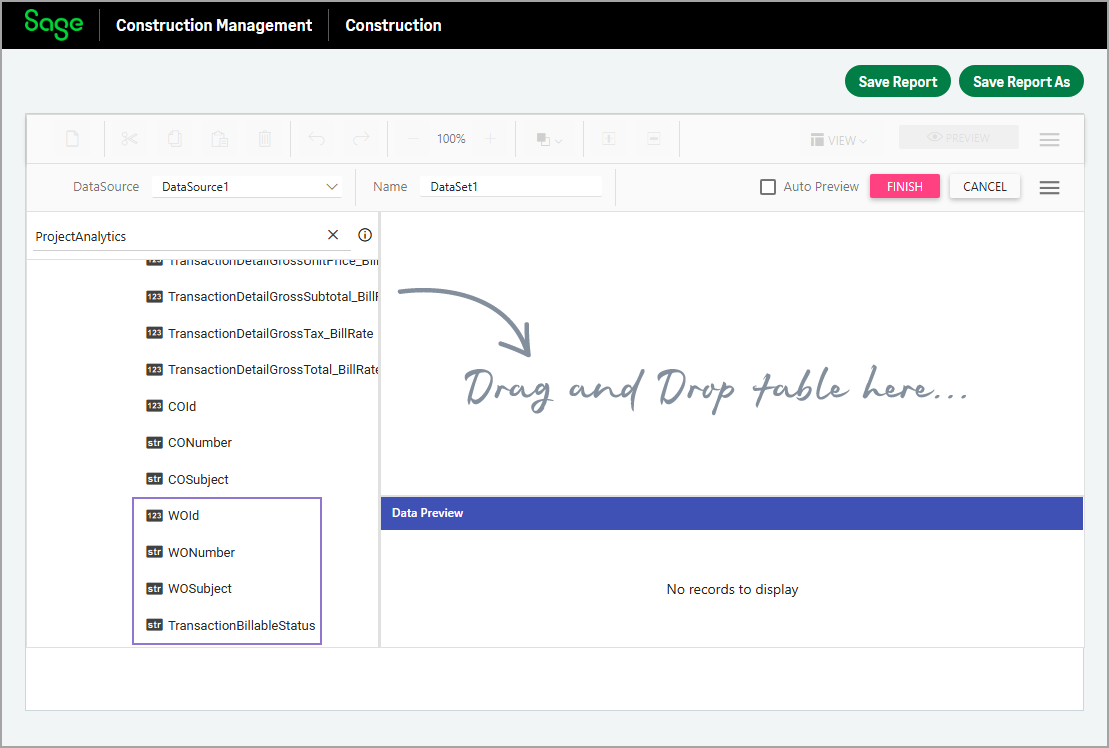
Task: Select the TransactionBillableStatus field
Action: point(241,625)
